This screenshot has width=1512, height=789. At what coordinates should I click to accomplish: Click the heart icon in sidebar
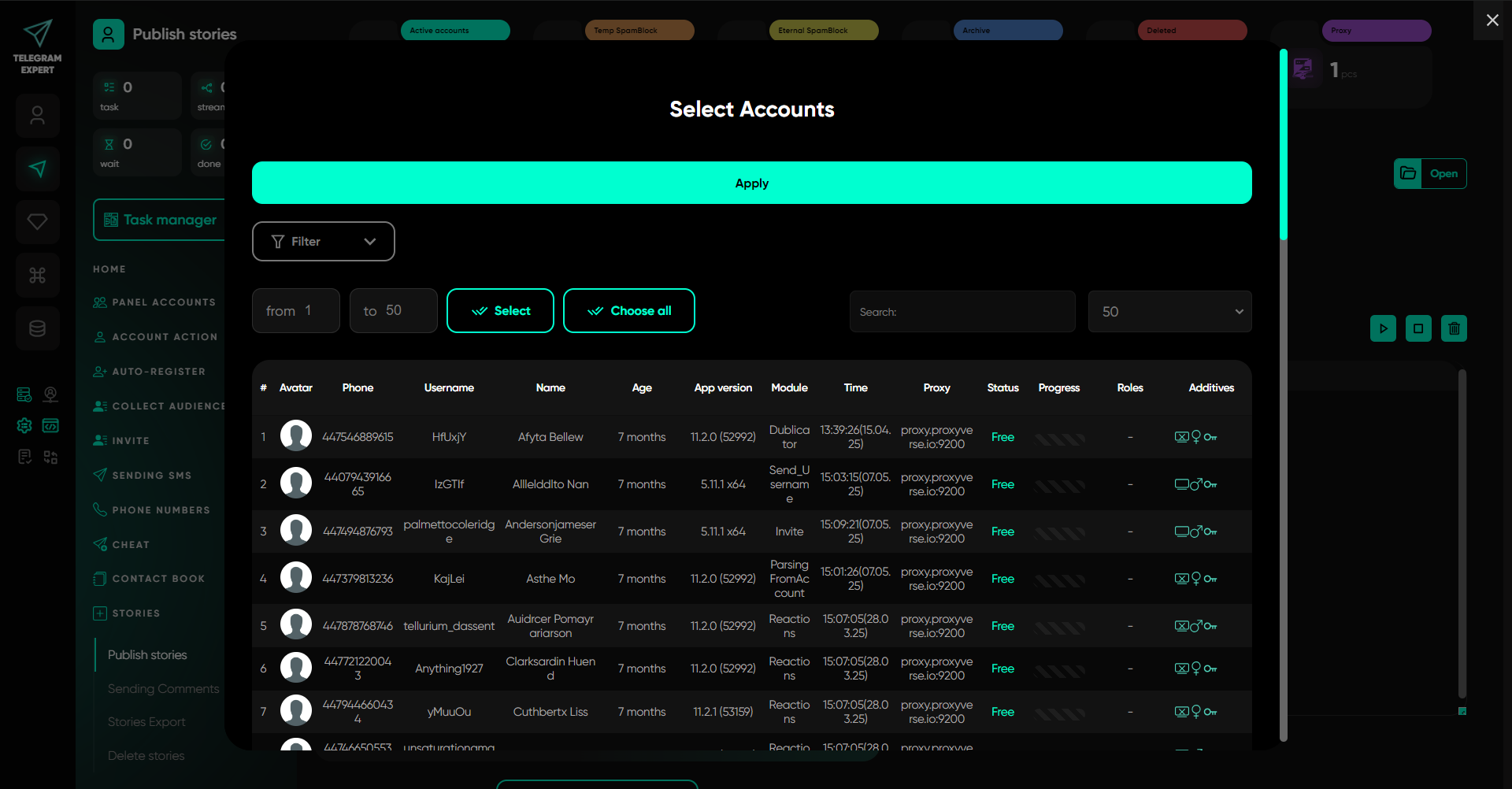tap(37, 222)
